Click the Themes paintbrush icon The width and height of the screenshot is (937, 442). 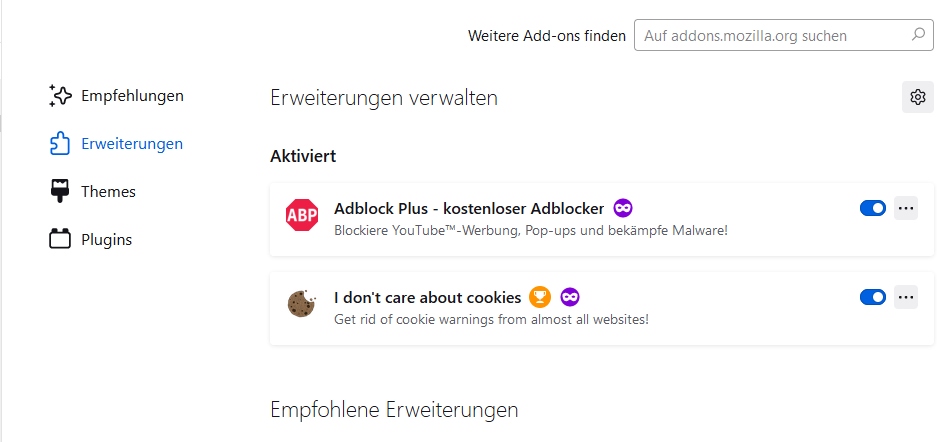(x=60, y=191)
